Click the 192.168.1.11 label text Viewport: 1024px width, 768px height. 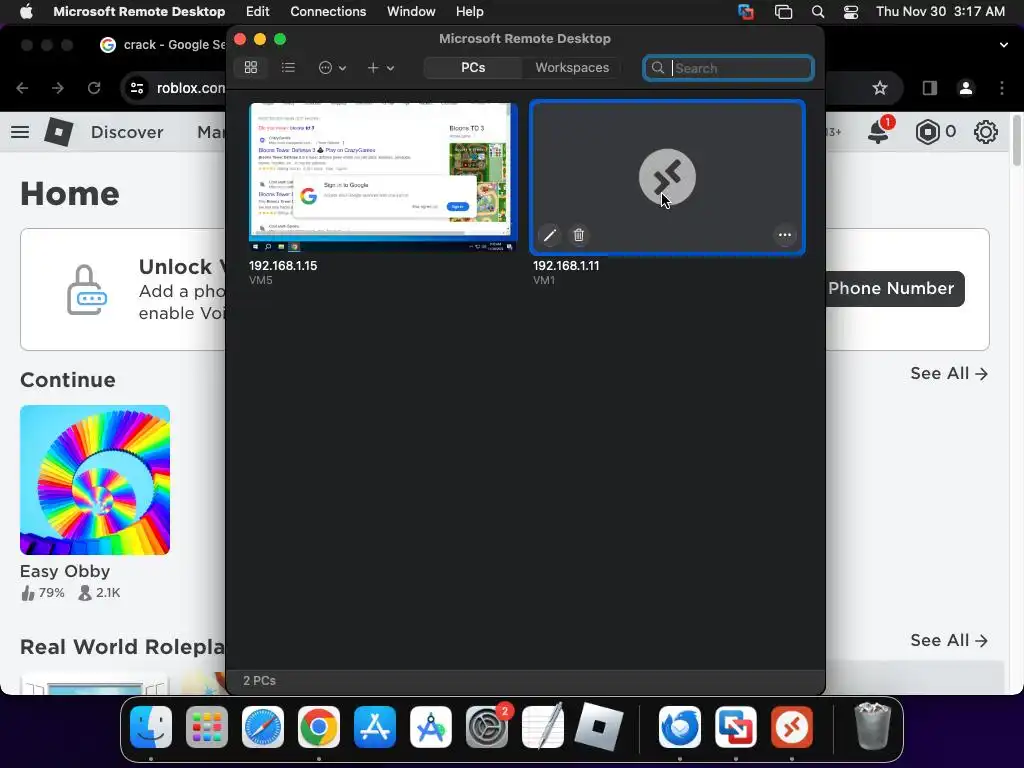click(566, 266)
